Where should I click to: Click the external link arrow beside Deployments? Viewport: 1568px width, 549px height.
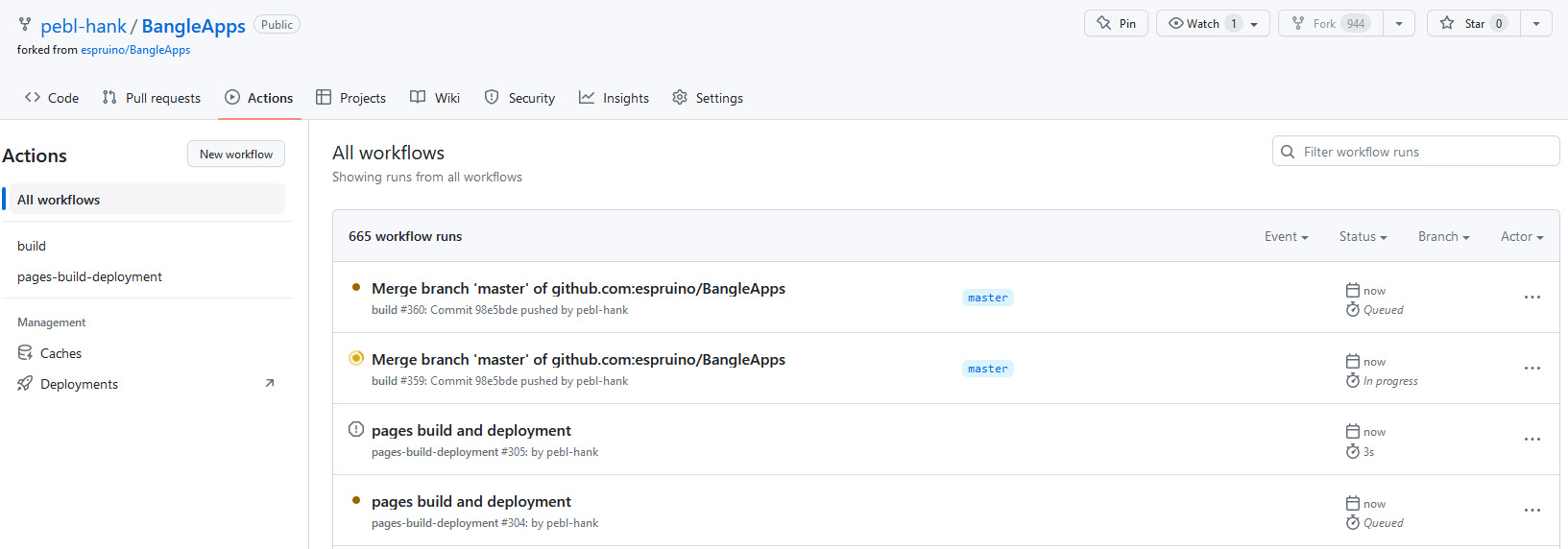[270, 383]
